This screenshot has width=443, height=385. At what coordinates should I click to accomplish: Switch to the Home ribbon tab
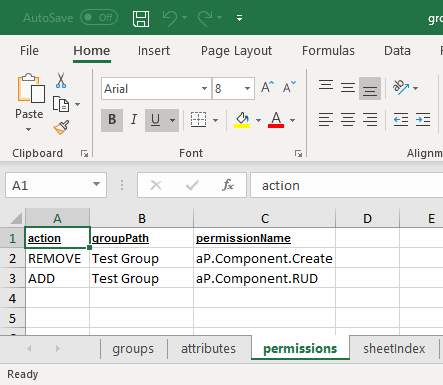(92, 51)
